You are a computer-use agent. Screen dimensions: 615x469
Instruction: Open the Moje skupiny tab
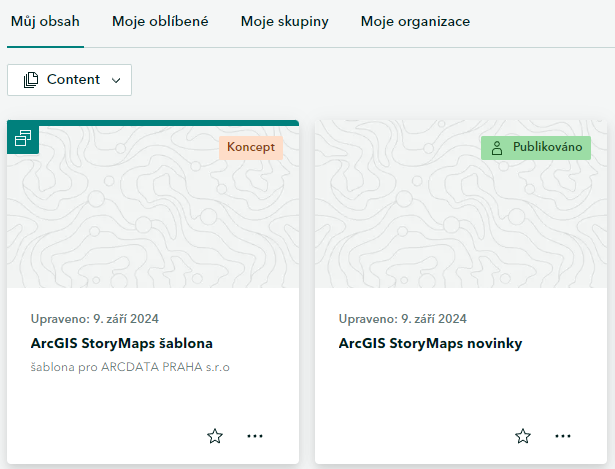click(x=284, y=22)
